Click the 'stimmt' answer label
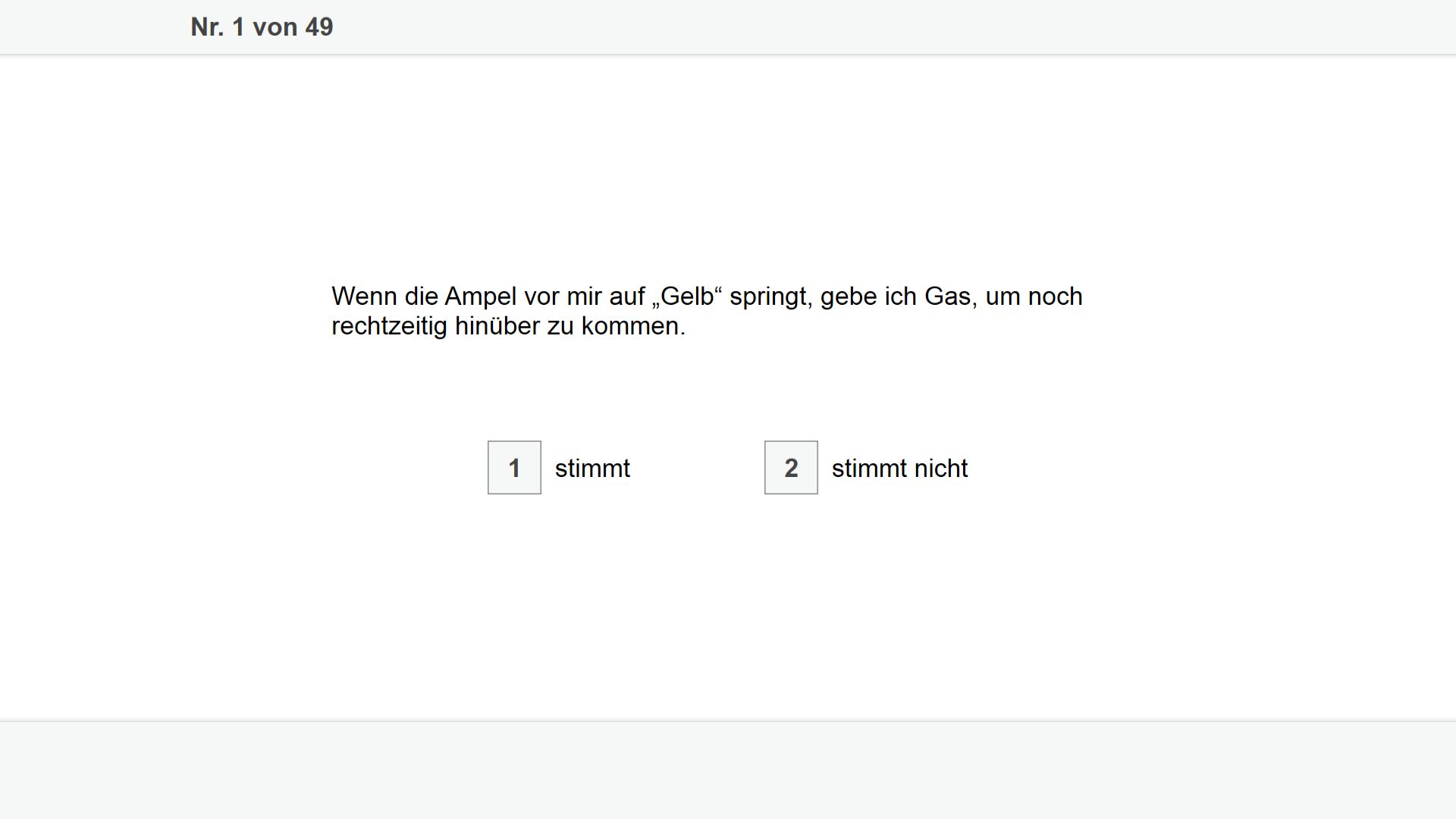The width and height of the screenshot is (1456, 819). (x=592, y=468)
